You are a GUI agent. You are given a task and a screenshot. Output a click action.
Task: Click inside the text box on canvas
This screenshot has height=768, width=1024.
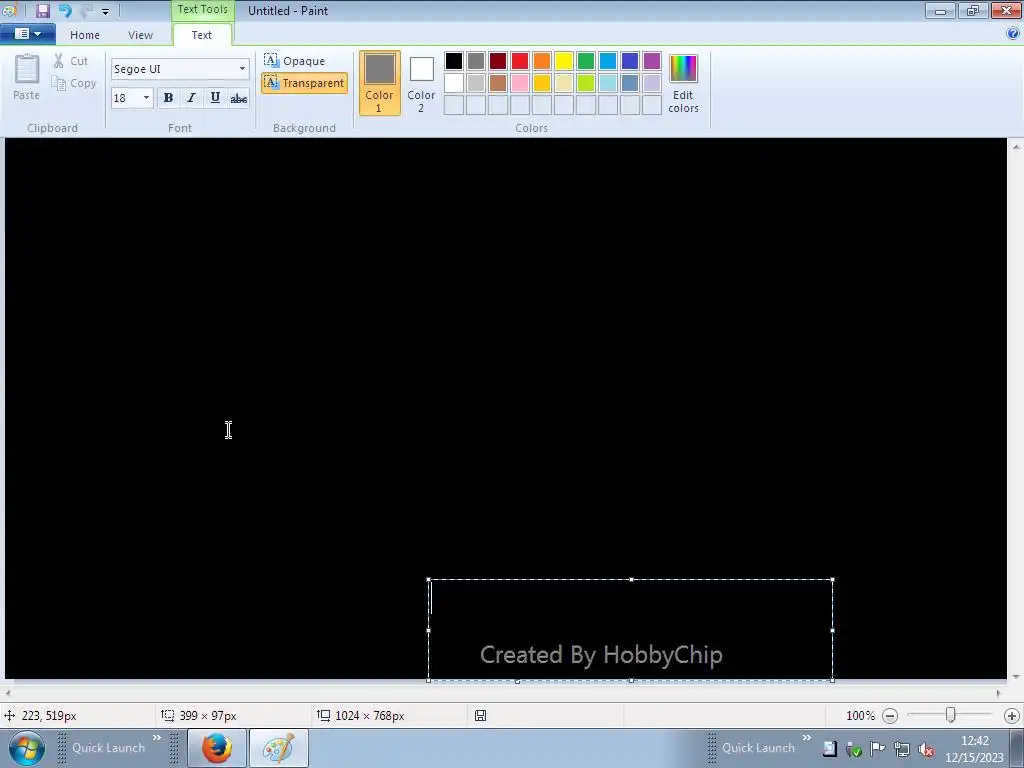[x=630, y=630]
